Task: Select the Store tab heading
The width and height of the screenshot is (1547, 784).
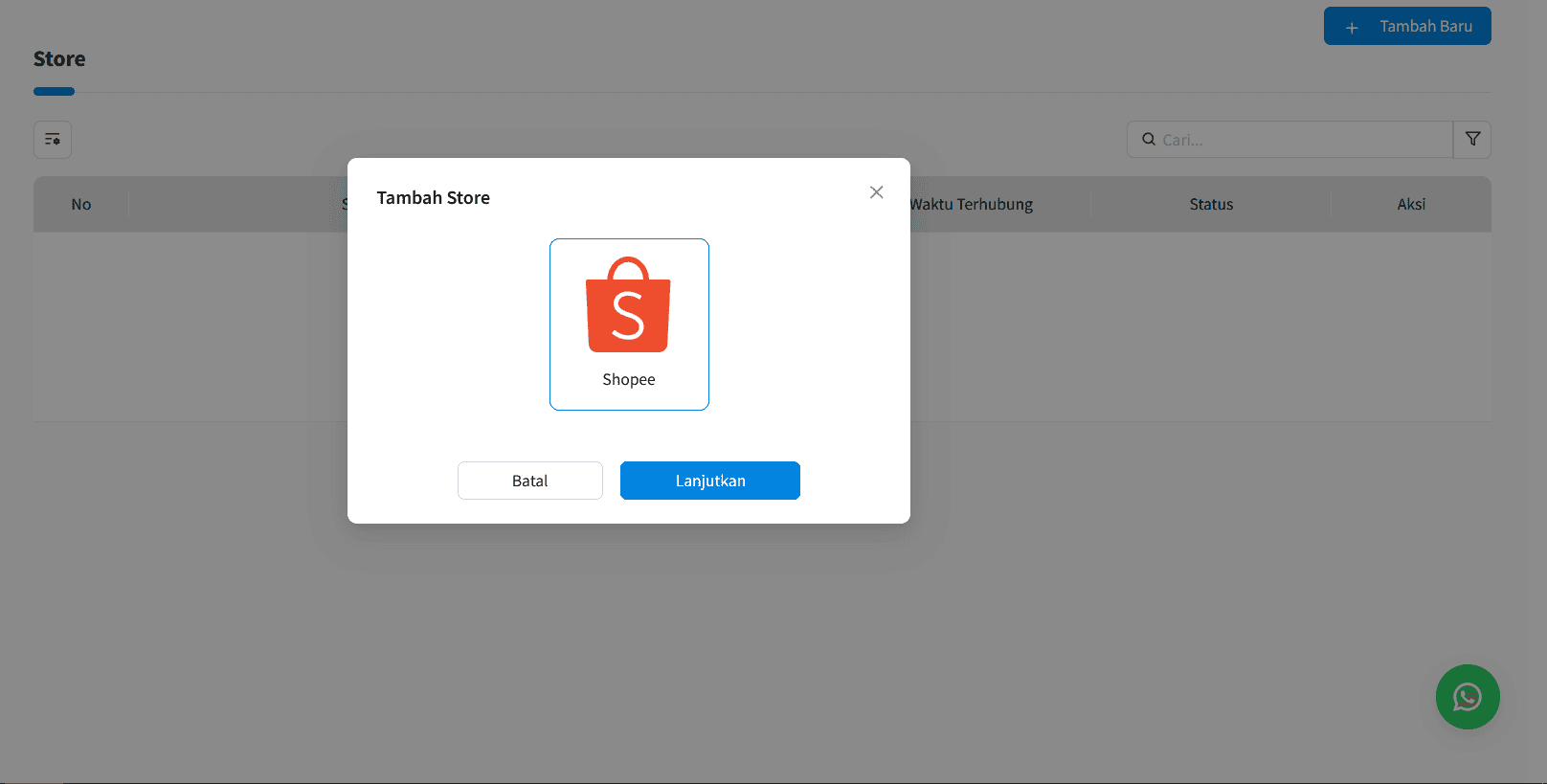Action: point(59,59)
